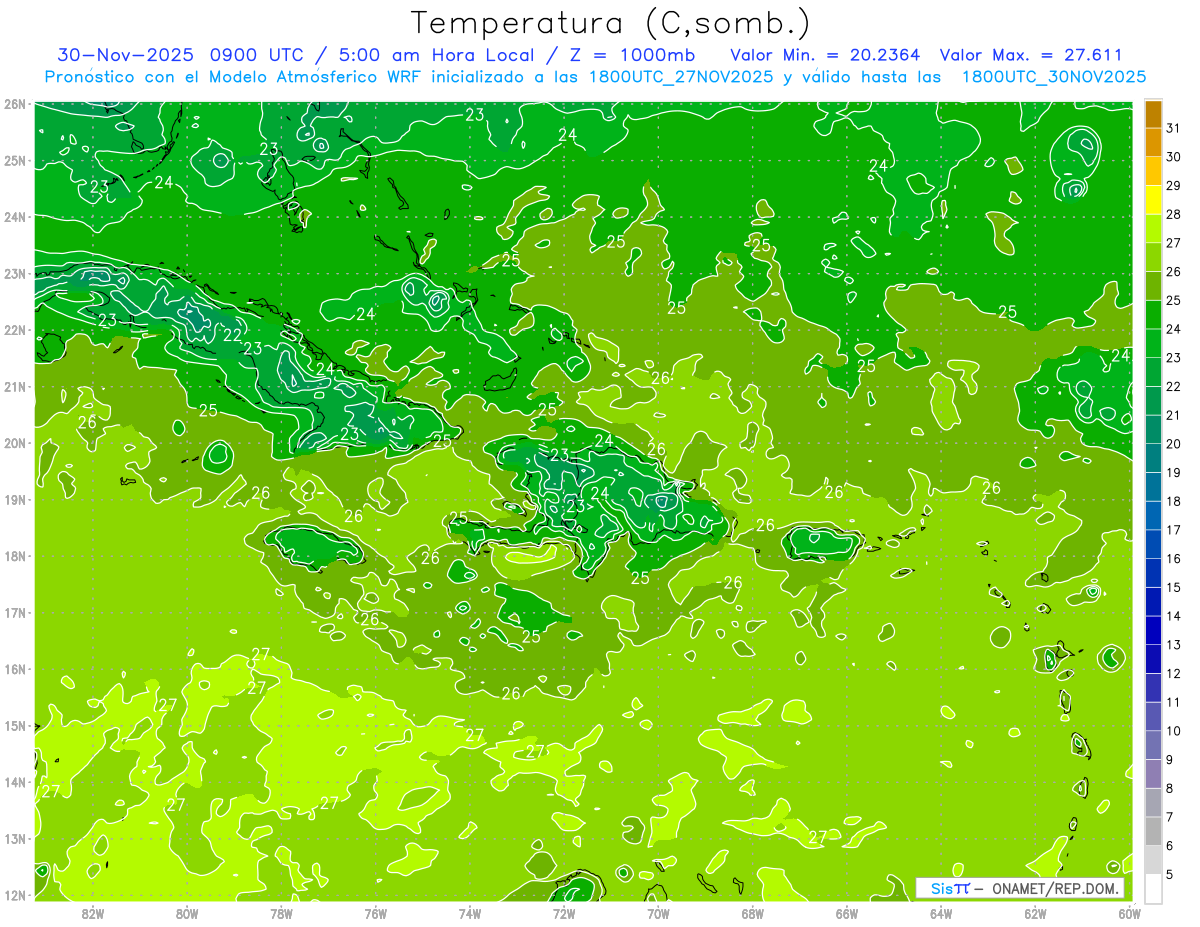Click the 23N latitude label

click(x=15, y=273)
